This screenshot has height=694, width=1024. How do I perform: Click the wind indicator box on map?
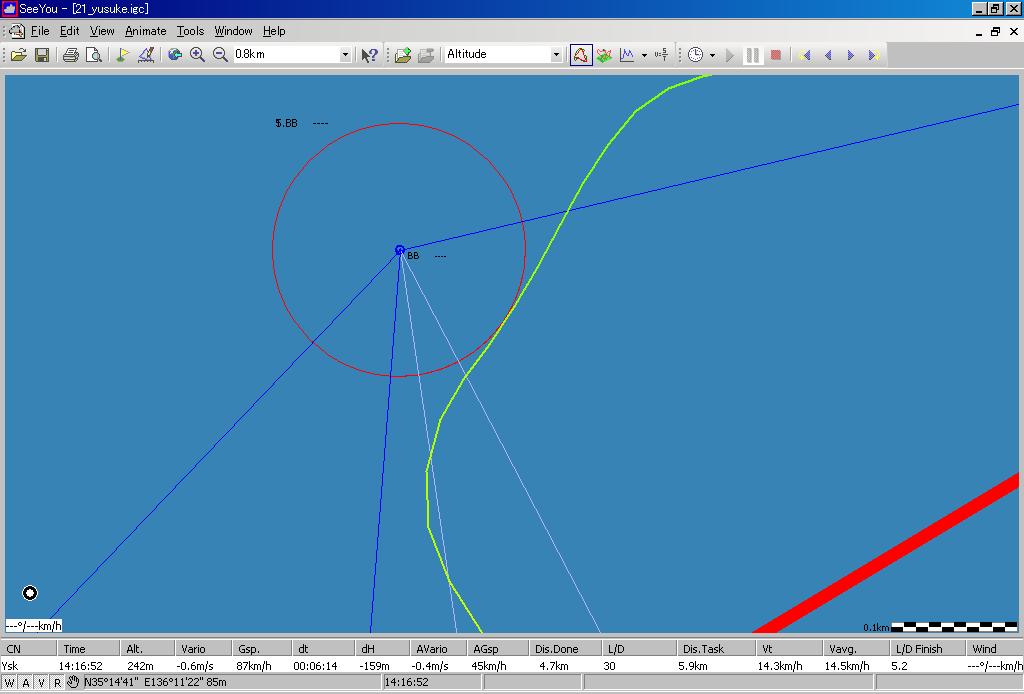point(34,625)
